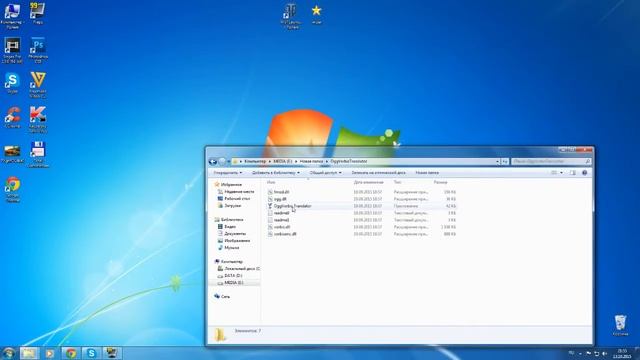640x360 pixels.
Task: Open the DATA (D:) drive in the sidebar
Action: (230, 276)
